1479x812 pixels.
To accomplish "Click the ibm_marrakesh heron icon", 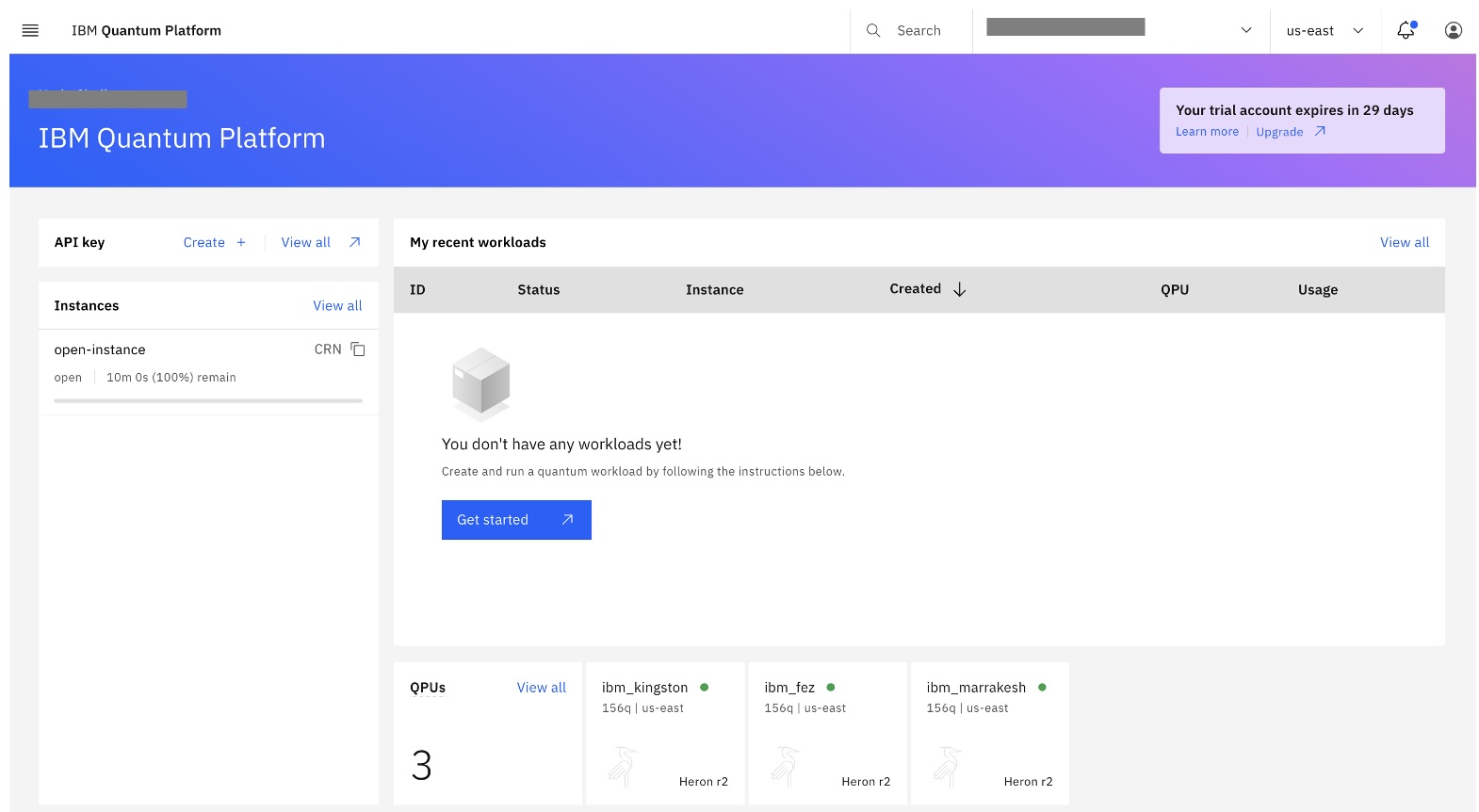I will pyautogui.click(x=947, y=767).
